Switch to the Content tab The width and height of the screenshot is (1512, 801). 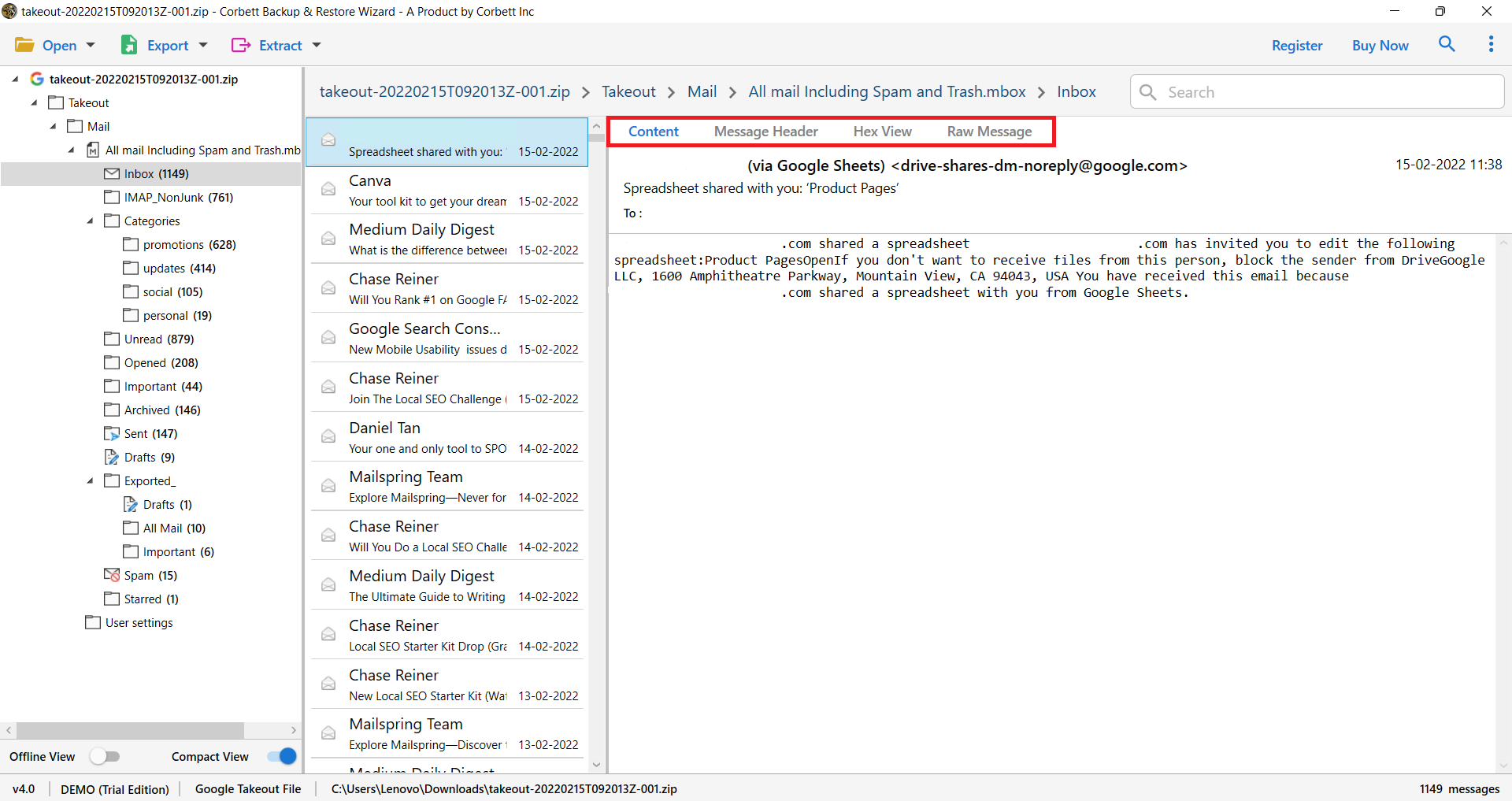tap(653, 132)
